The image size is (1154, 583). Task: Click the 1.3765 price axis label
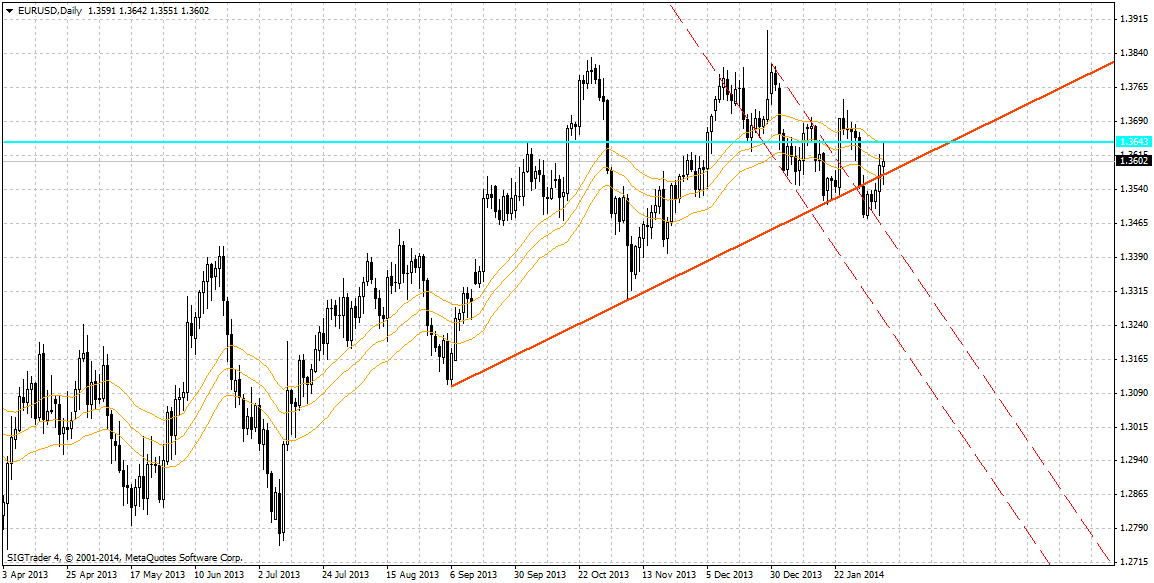click(x=1136, y=87)
